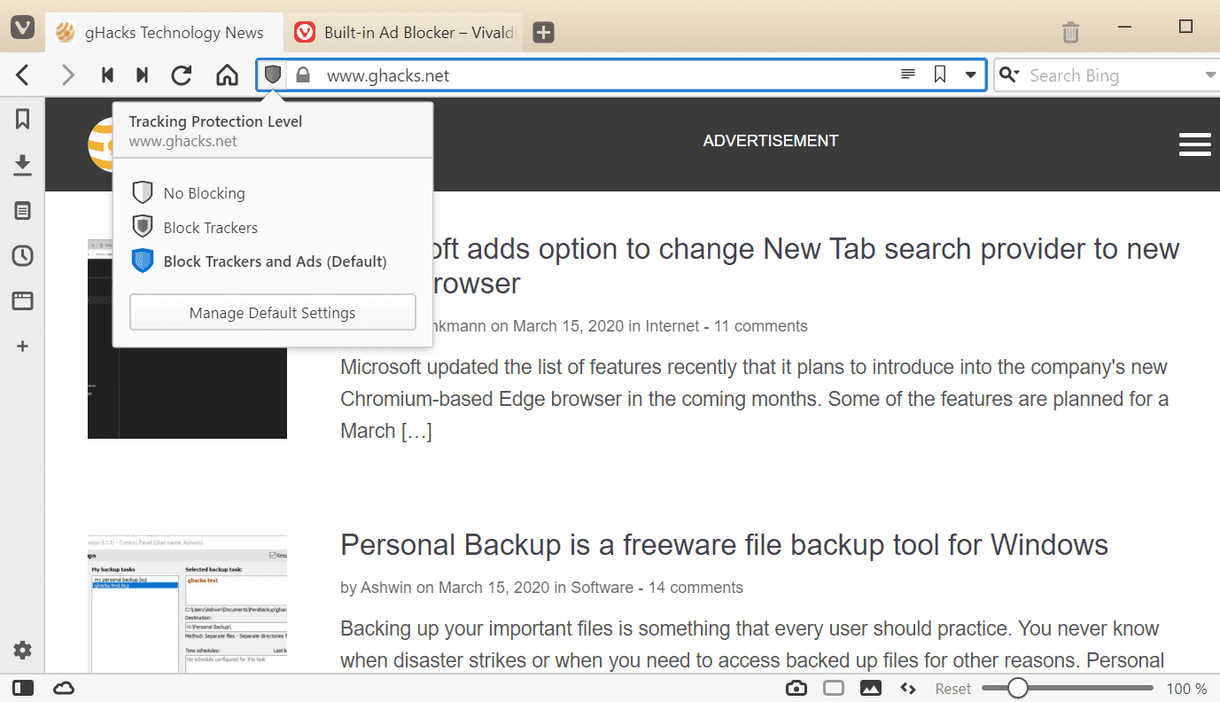Bookmark this page from address bar

[x=940, y=75]
